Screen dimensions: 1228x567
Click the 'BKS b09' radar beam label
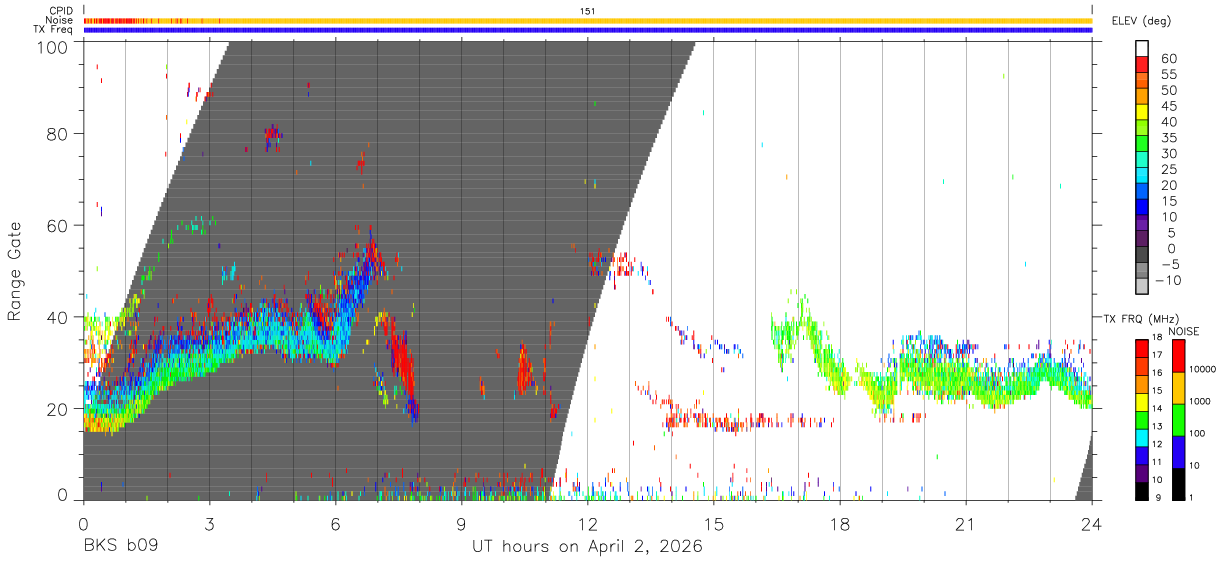[x=120, y=546]
